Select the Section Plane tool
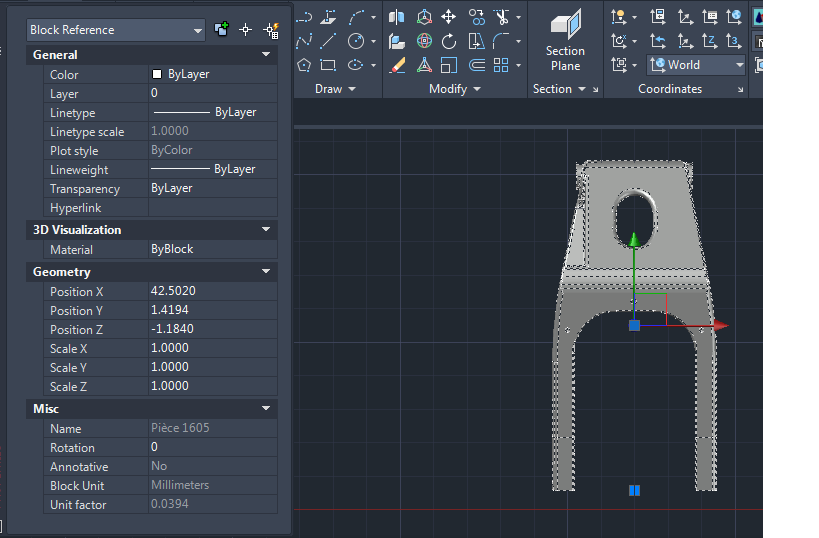 pyautogui.click(x=565, y=40)
